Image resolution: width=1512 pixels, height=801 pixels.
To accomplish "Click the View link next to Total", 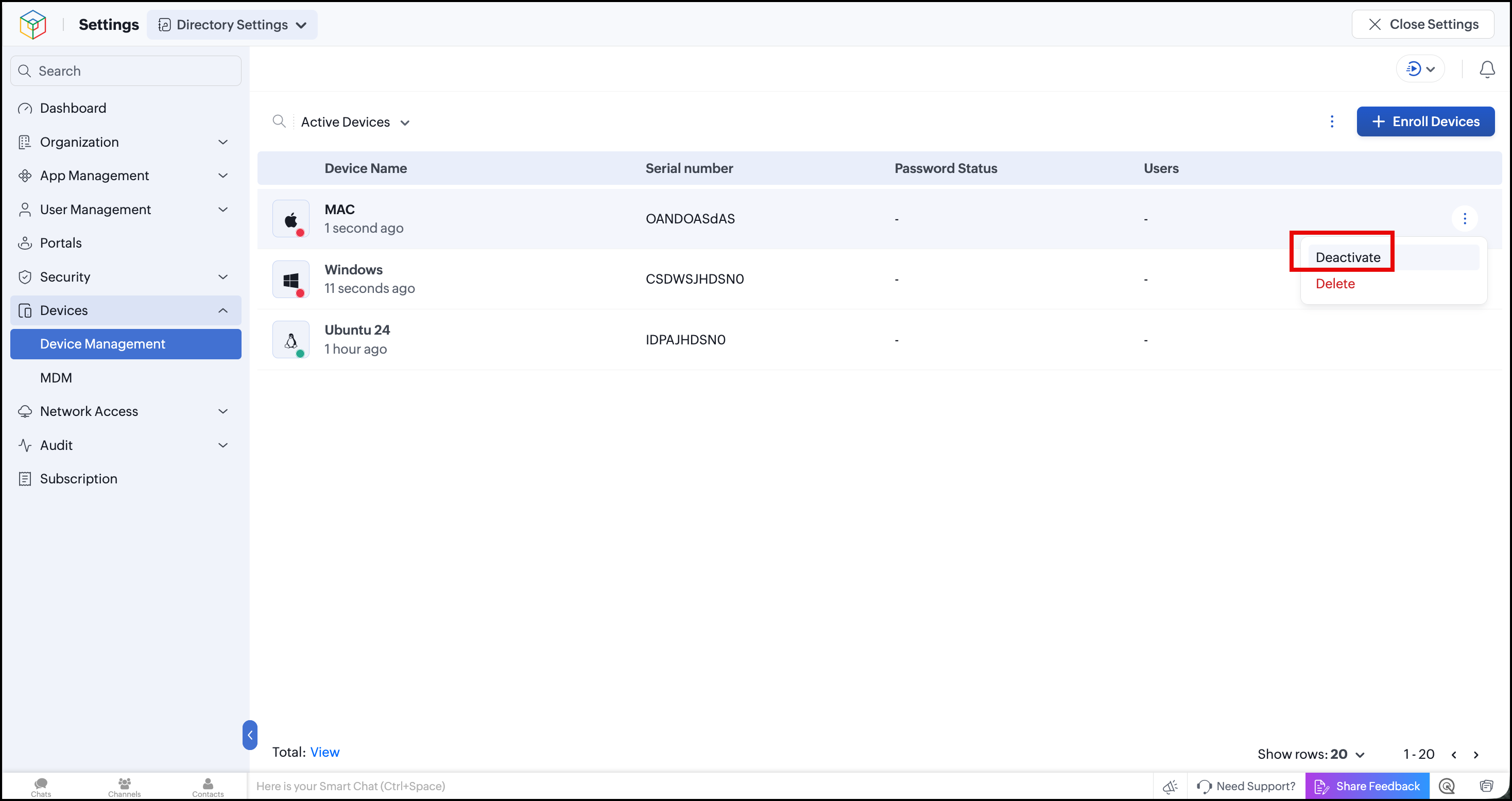I will tap(324, 752).
